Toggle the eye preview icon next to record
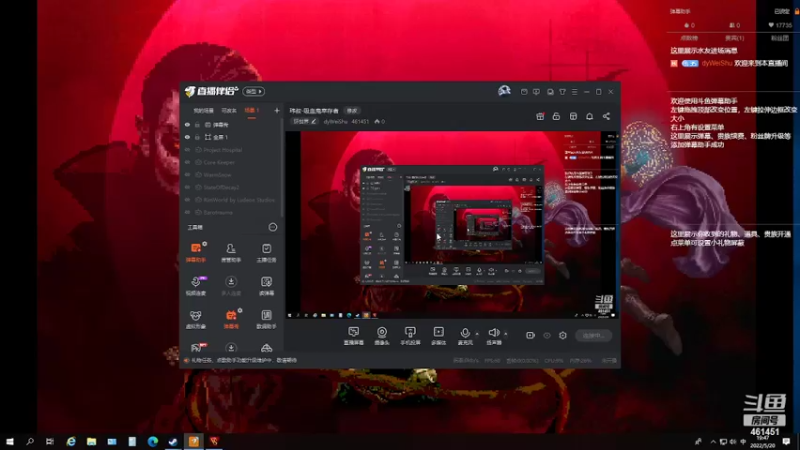 point(546,336)
